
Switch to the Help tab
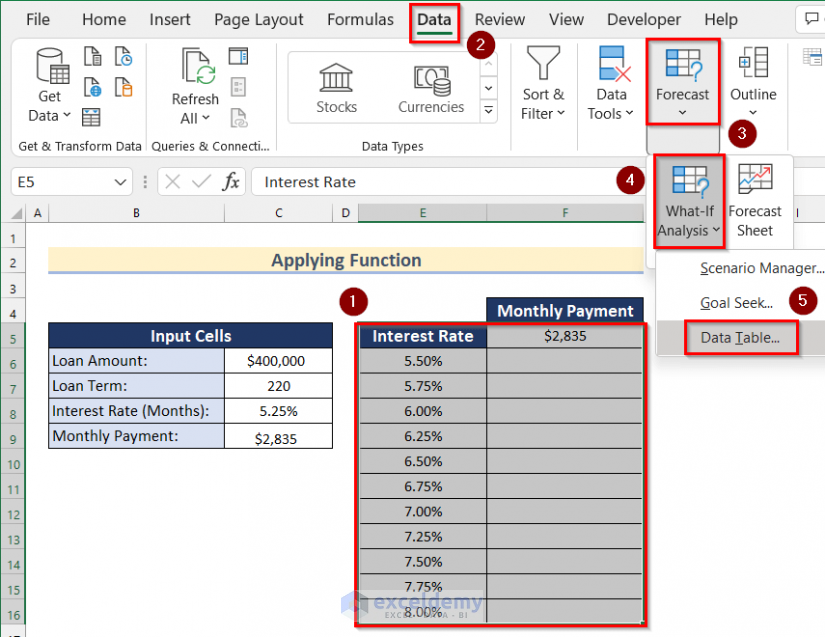point(721,19)
